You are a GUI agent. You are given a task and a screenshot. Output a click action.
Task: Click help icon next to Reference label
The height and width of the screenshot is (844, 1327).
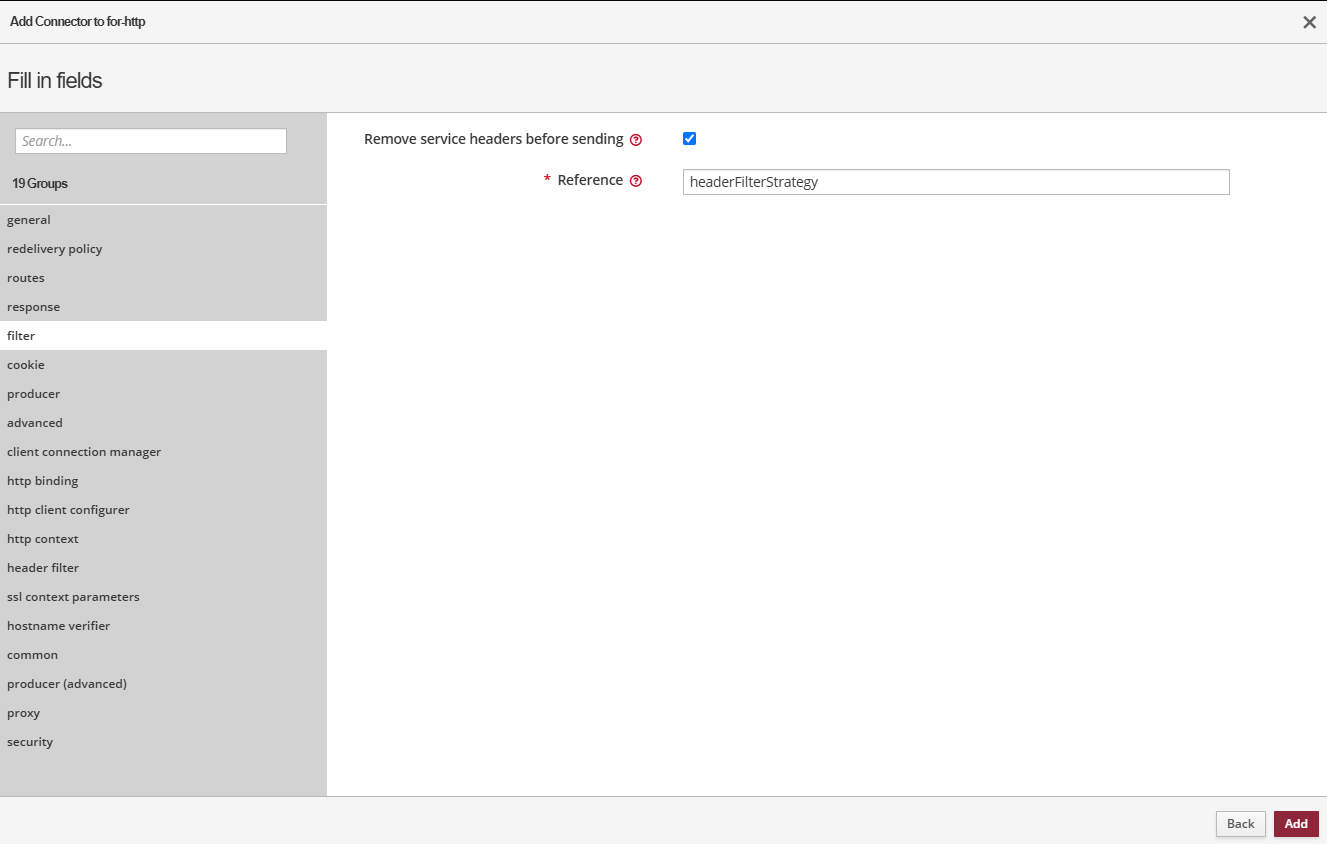pos(636,181)
